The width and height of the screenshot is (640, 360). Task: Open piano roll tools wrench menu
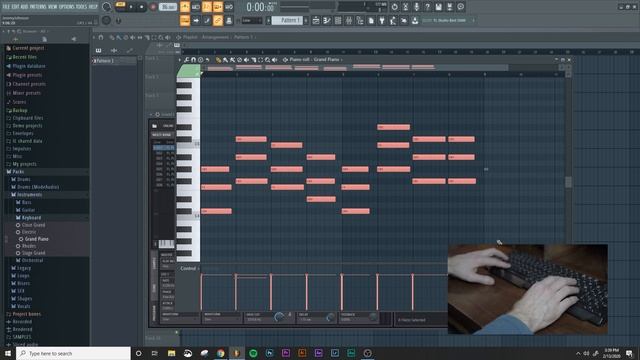187,60
